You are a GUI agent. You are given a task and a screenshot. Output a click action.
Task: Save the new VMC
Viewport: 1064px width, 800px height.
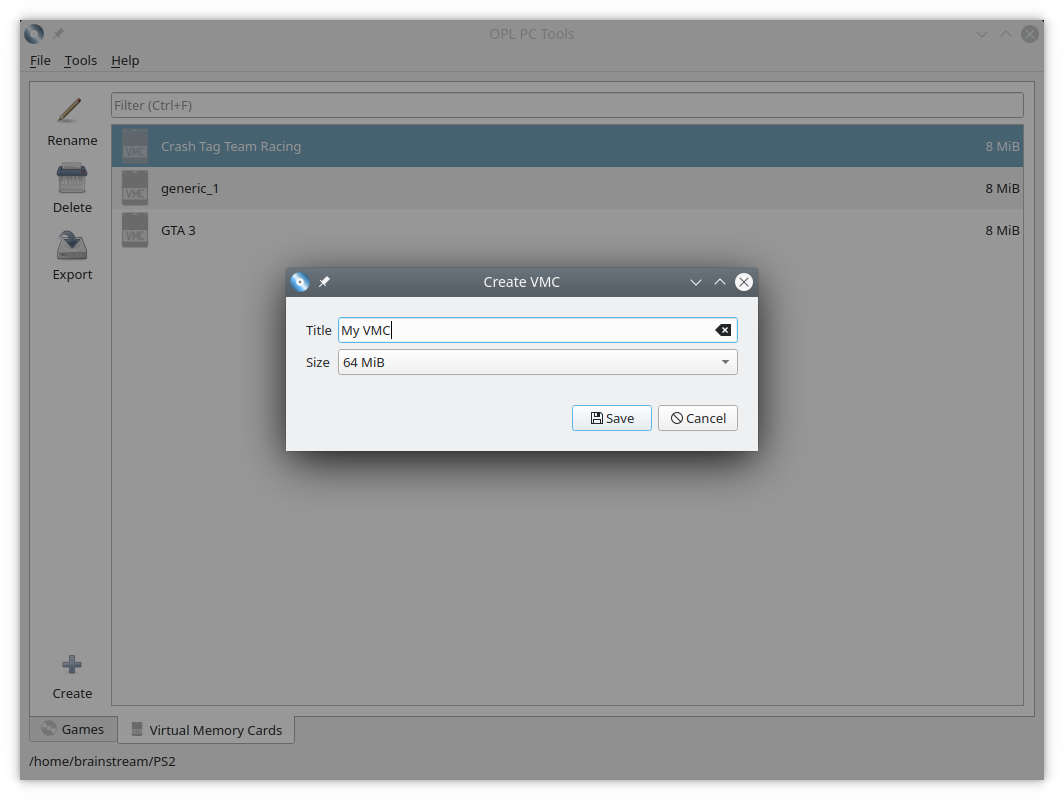(x=611, y=418)
